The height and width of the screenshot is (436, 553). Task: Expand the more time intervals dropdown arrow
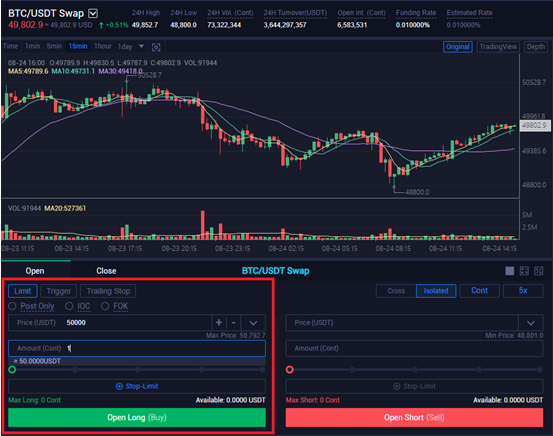click(x=141, y=46)
